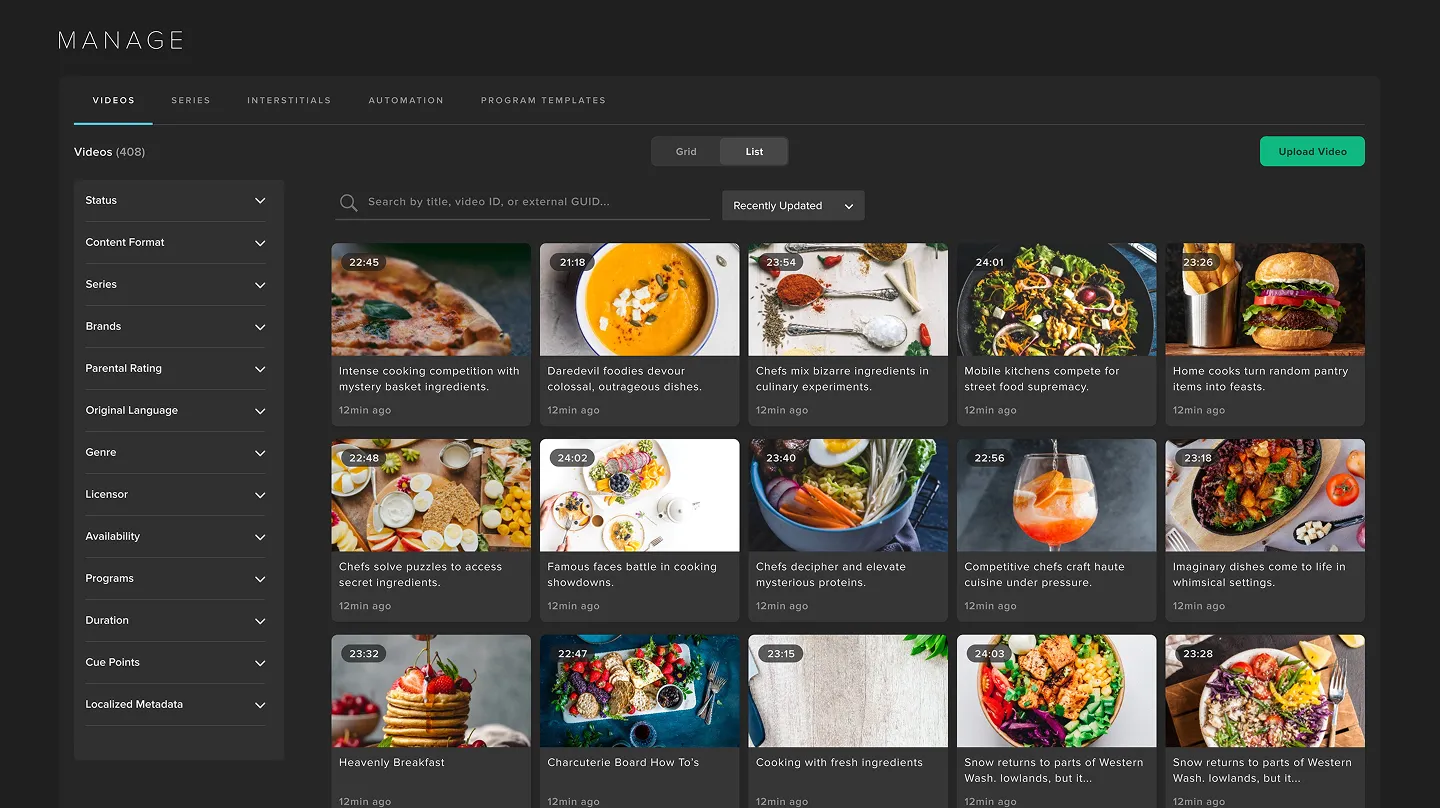This screenshot has width=1440, height=808.
Task: Expand the Content Format filter
Action: [176, 243]
